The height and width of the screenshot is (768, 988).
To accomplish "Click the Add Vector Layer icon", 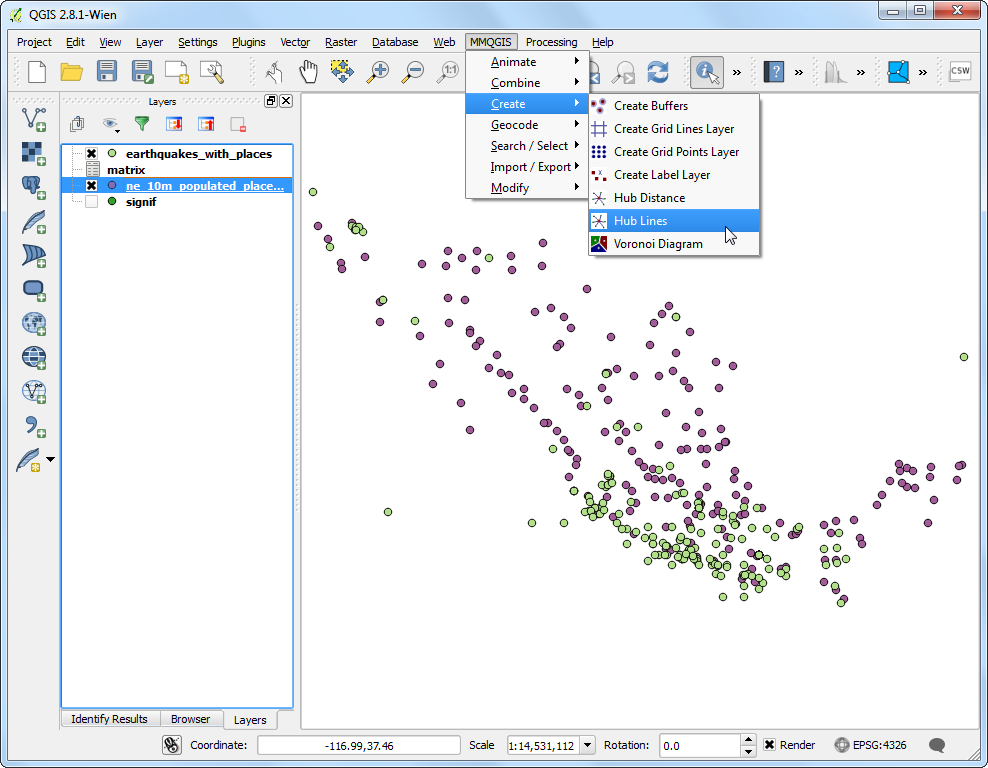I will point(33,119).
